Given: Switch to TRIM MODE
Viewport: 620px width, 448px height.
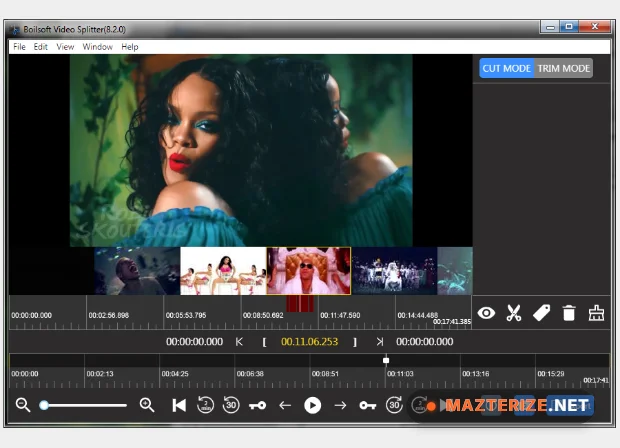Looking at the screenshot, I should [563, 68].
